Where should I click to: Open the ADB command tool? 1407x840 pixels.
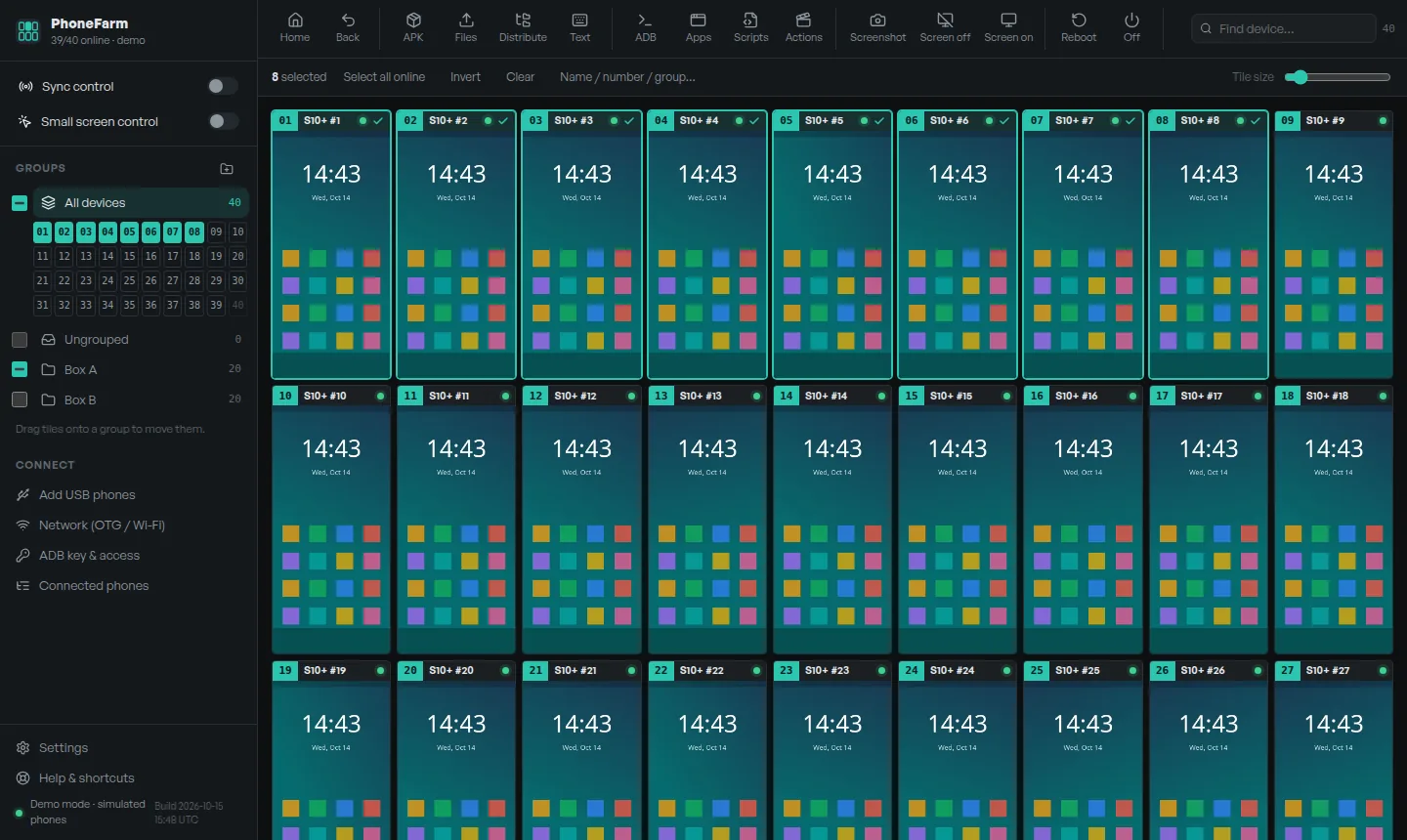(645, 28)
